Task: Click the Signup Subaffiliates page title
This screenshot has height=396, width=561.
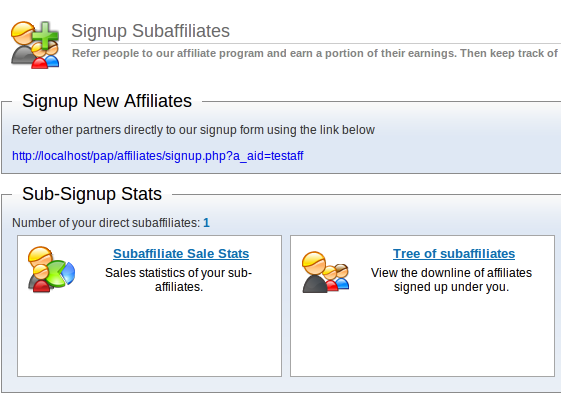Action: click(x=150, y=31)
